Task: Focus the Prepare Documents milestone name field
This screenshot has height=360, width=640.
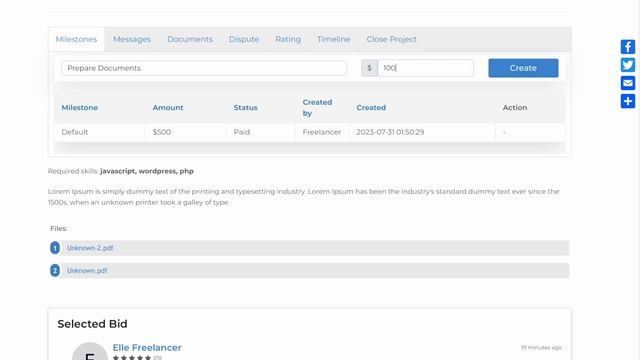Action: click(204, 68)
